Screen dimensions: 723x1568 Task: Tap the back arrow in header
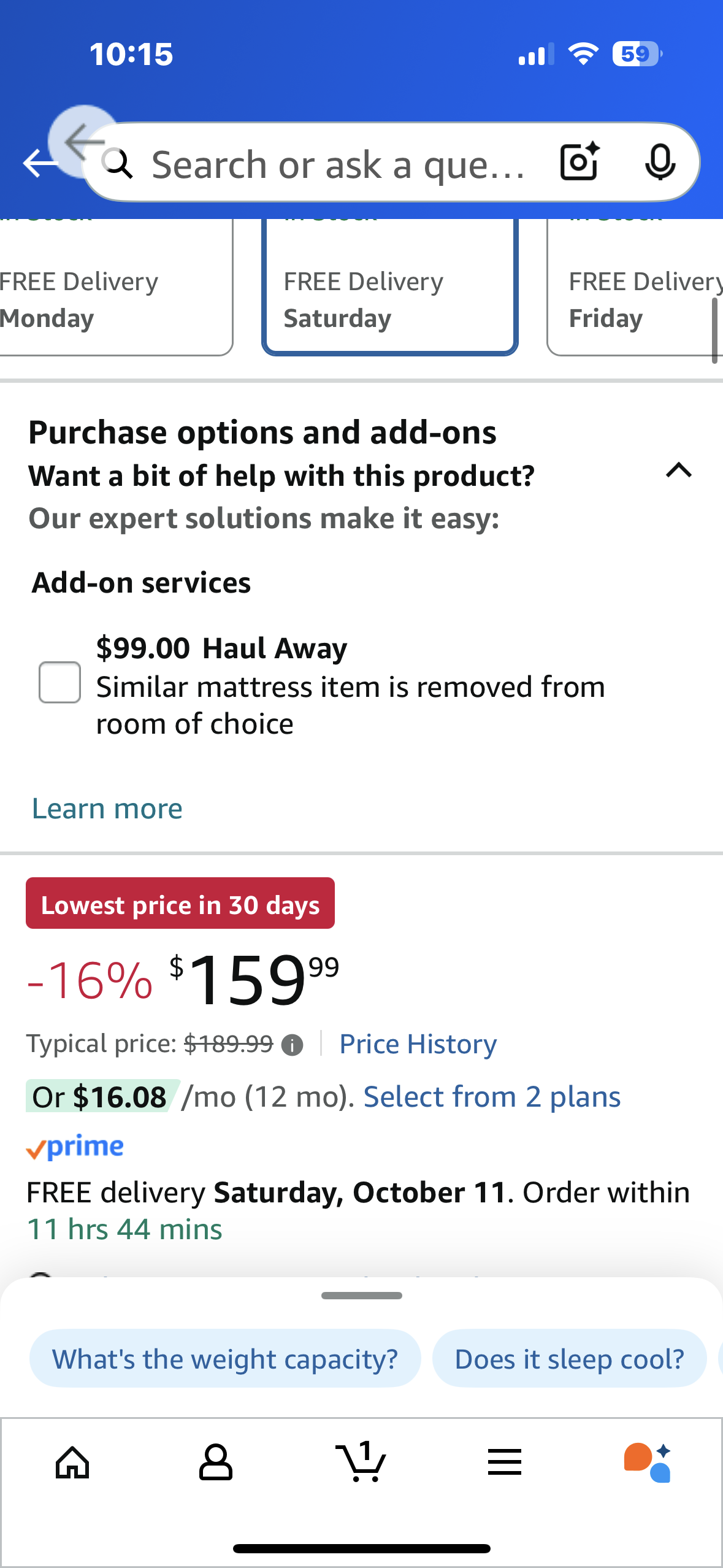click(x=39, y=163)
